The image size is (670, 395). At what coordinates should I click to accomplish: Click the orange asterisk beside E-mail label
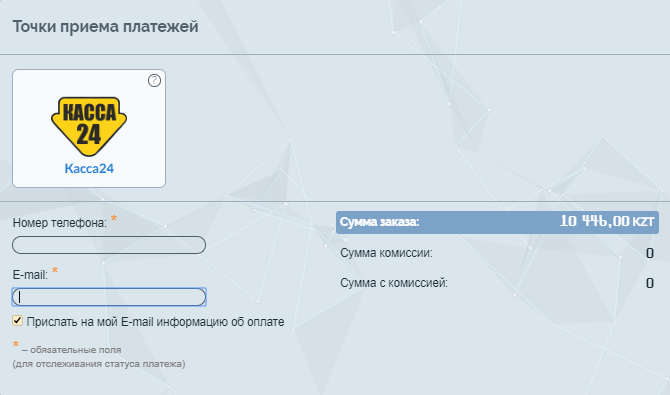[55, 270]
